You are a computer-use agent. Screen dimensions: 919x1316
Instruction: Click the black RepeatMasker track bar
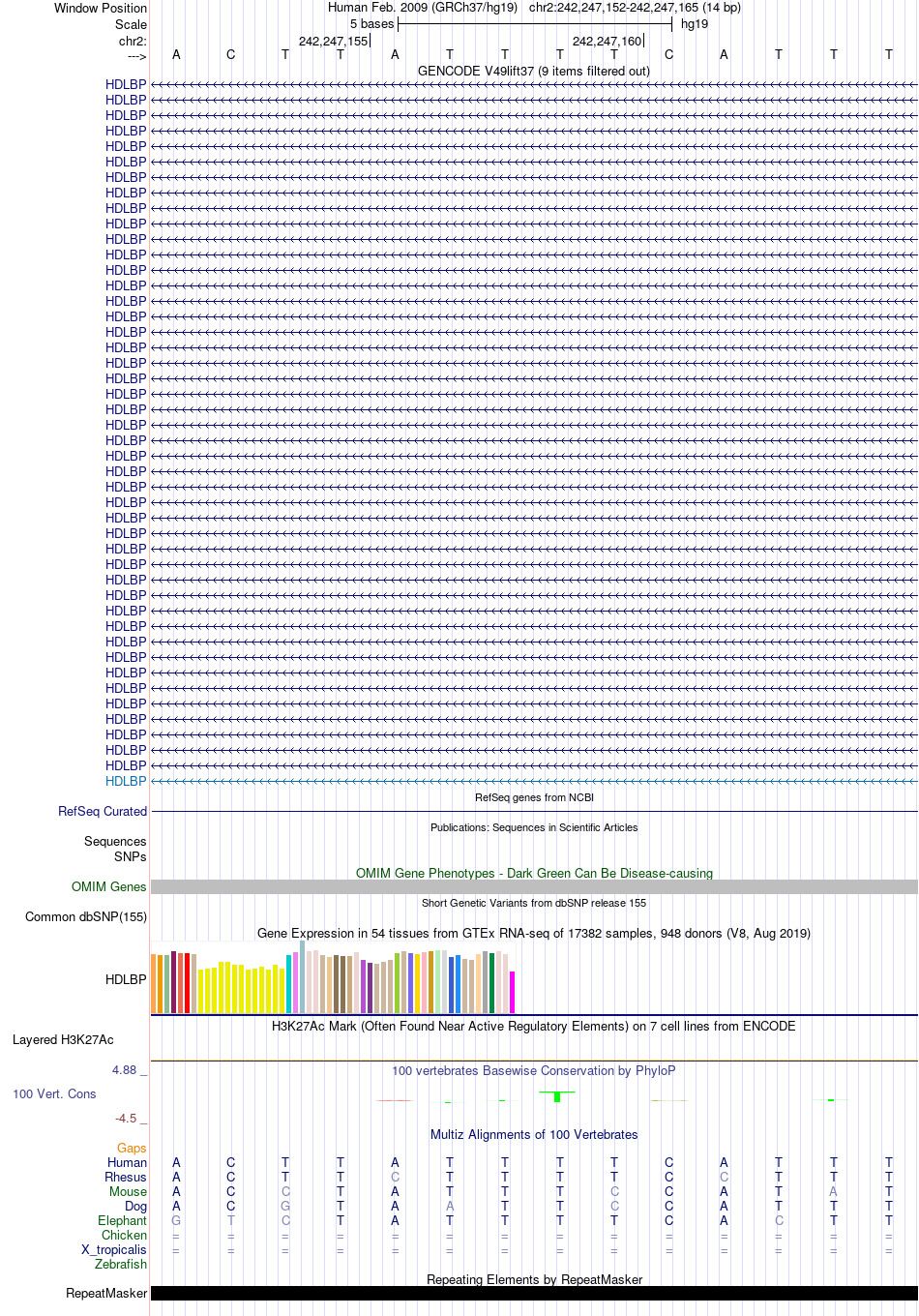[x=534, y=1293]
